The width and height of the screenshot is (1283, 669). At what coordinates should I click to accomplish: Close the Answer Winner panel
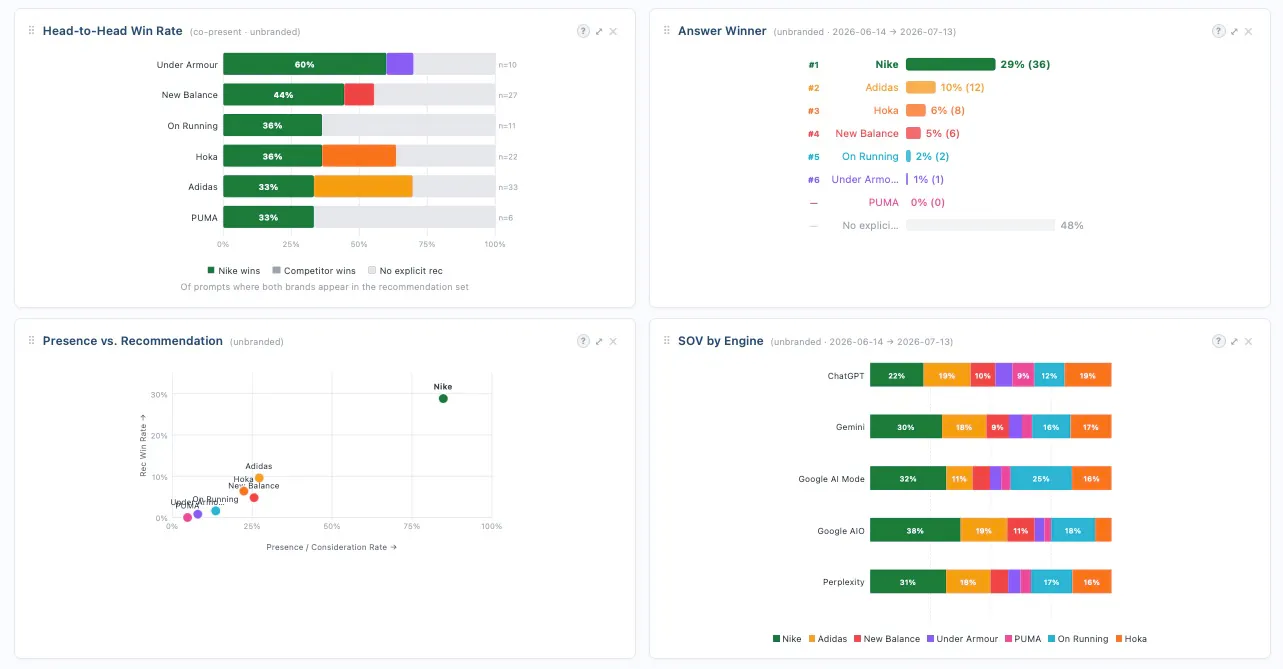point(1248,31)
